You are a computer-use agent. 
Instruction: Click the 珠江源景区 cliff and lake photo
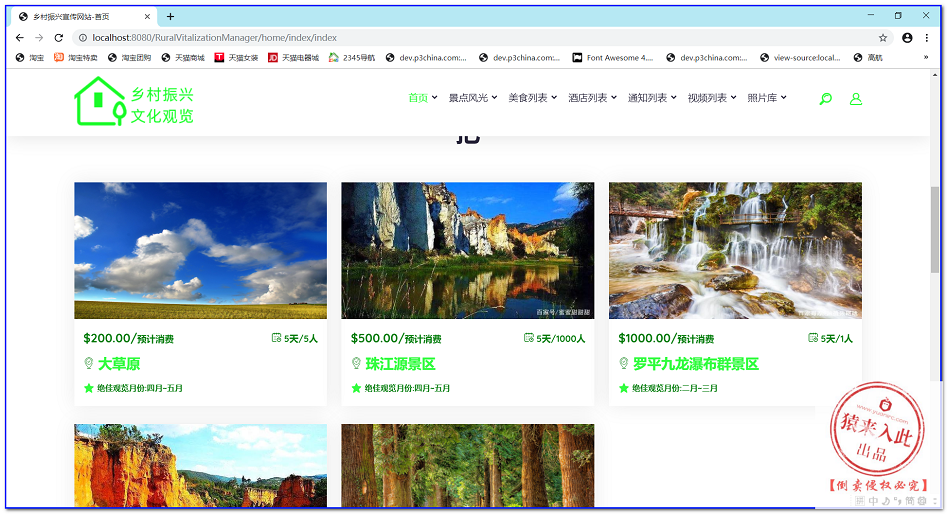[467, 250]
